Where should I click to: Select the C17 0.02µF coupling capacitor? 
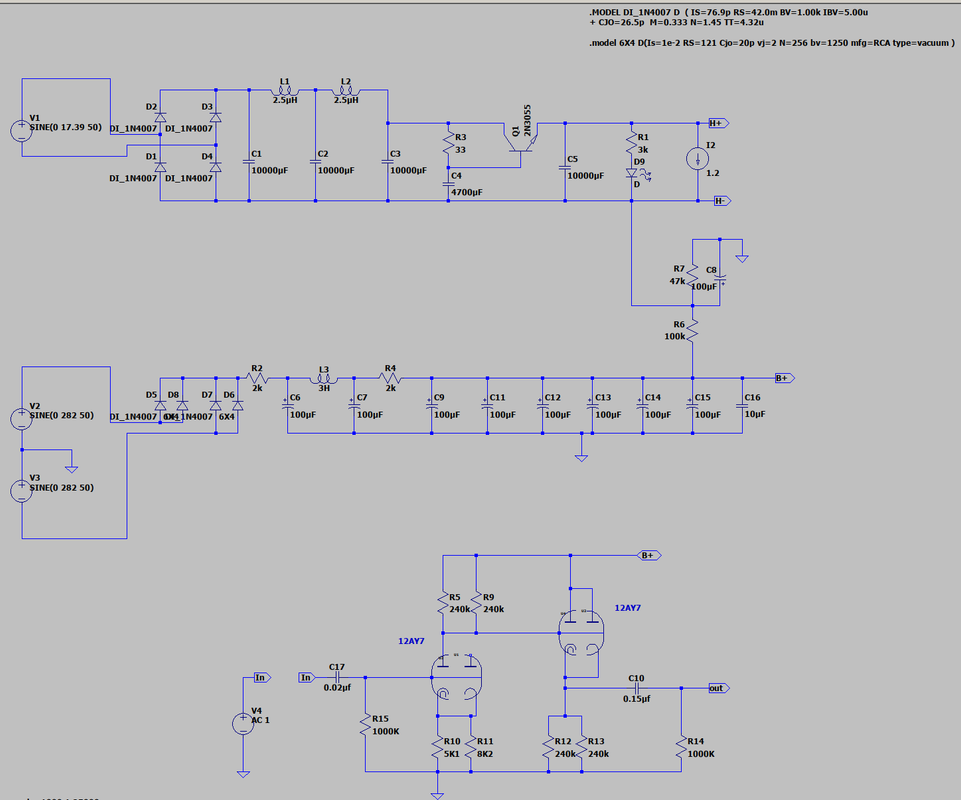pyautogui.click(x=337, y=677)
